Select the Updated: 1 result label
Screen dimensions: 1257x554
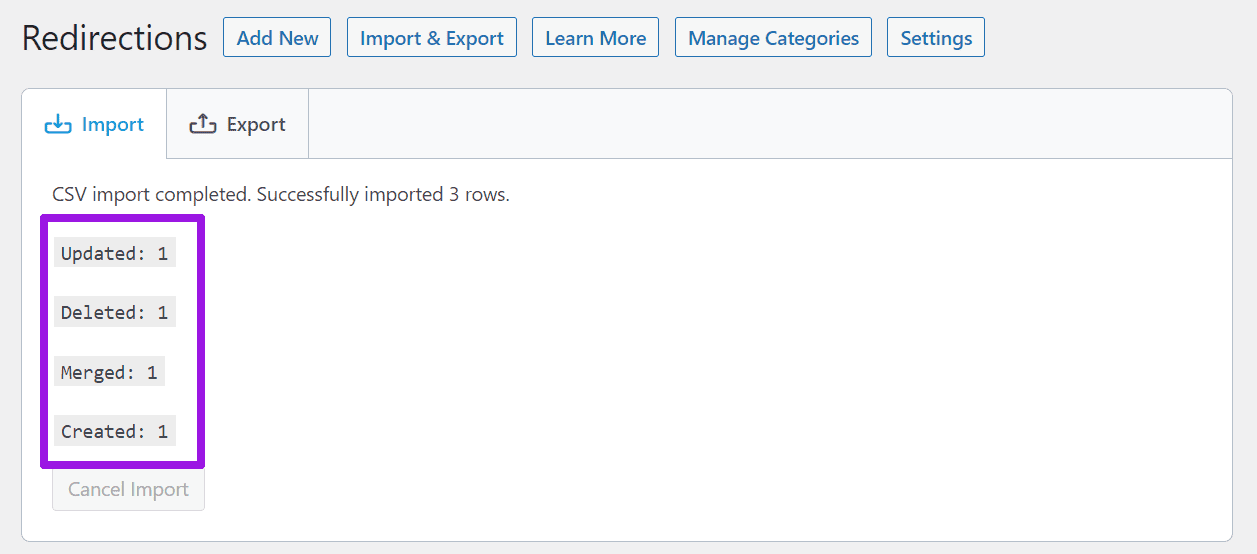[115, 253]
